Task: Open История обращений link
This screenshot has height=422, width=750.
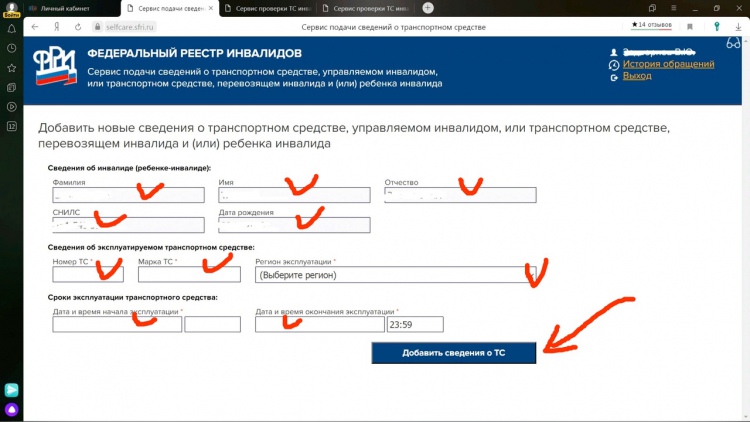Action: (x=668, y=64)
